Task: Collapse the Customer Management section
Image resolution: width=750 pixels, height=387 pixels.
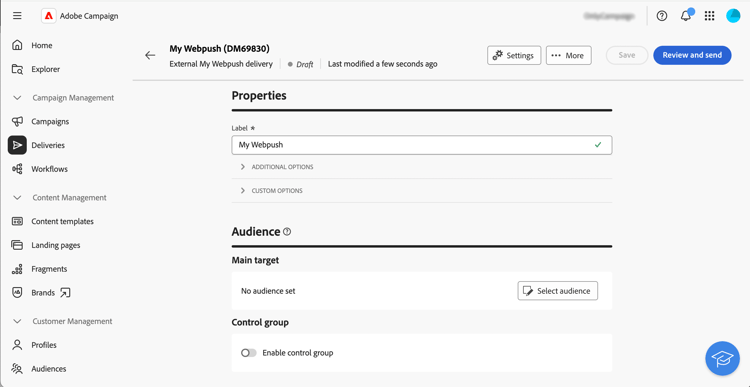Action: (17, 321)
